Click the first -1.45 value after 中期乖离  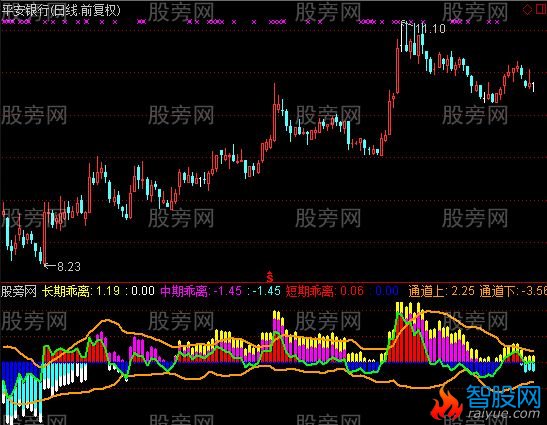pos(227,291)
